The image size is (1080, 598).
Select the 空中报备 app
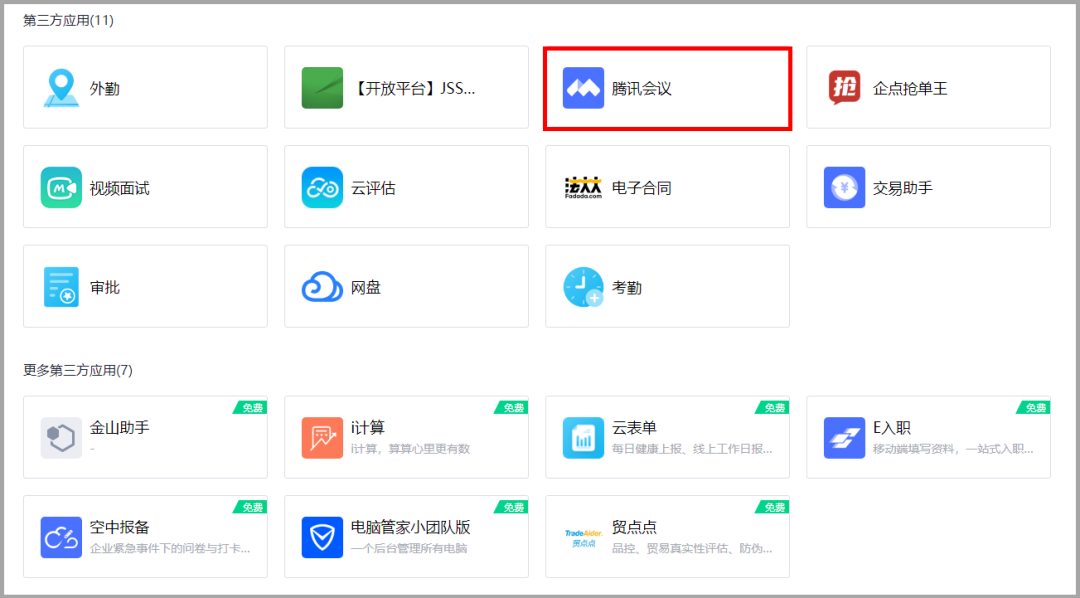click(145, 537)
